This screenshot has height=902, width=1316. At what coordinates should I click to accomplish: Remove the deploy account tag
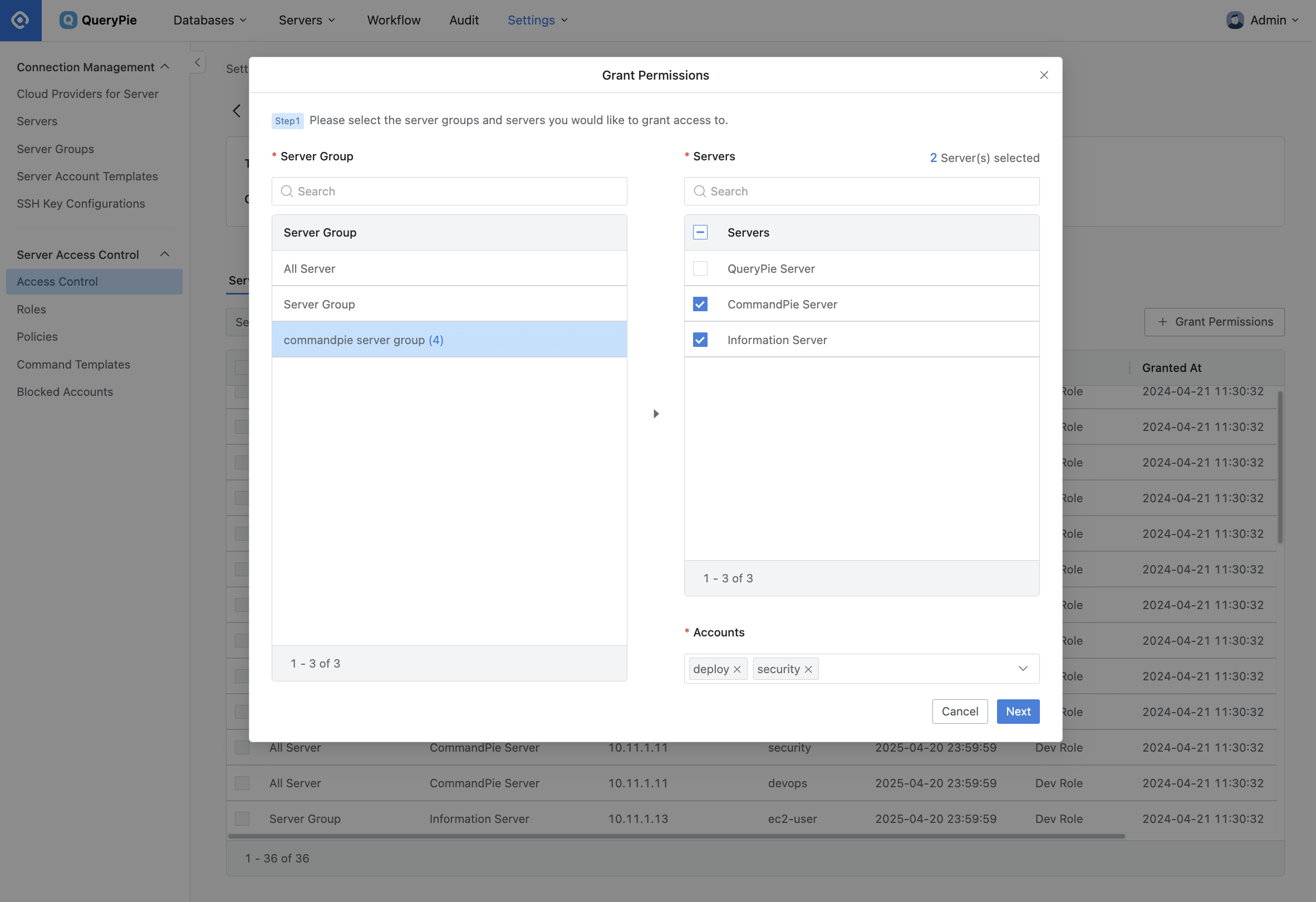coord(736,669)
